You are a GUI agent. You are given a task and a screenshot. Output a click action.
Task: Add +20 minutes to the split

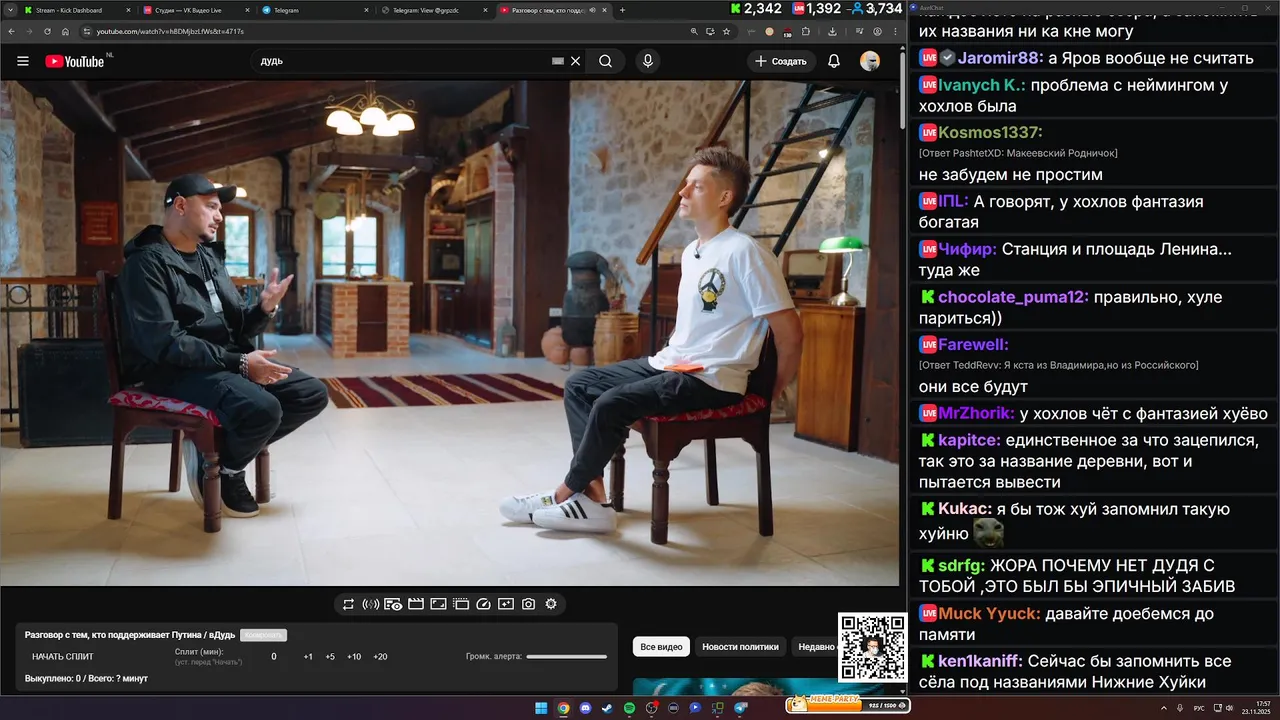point(380,657)
